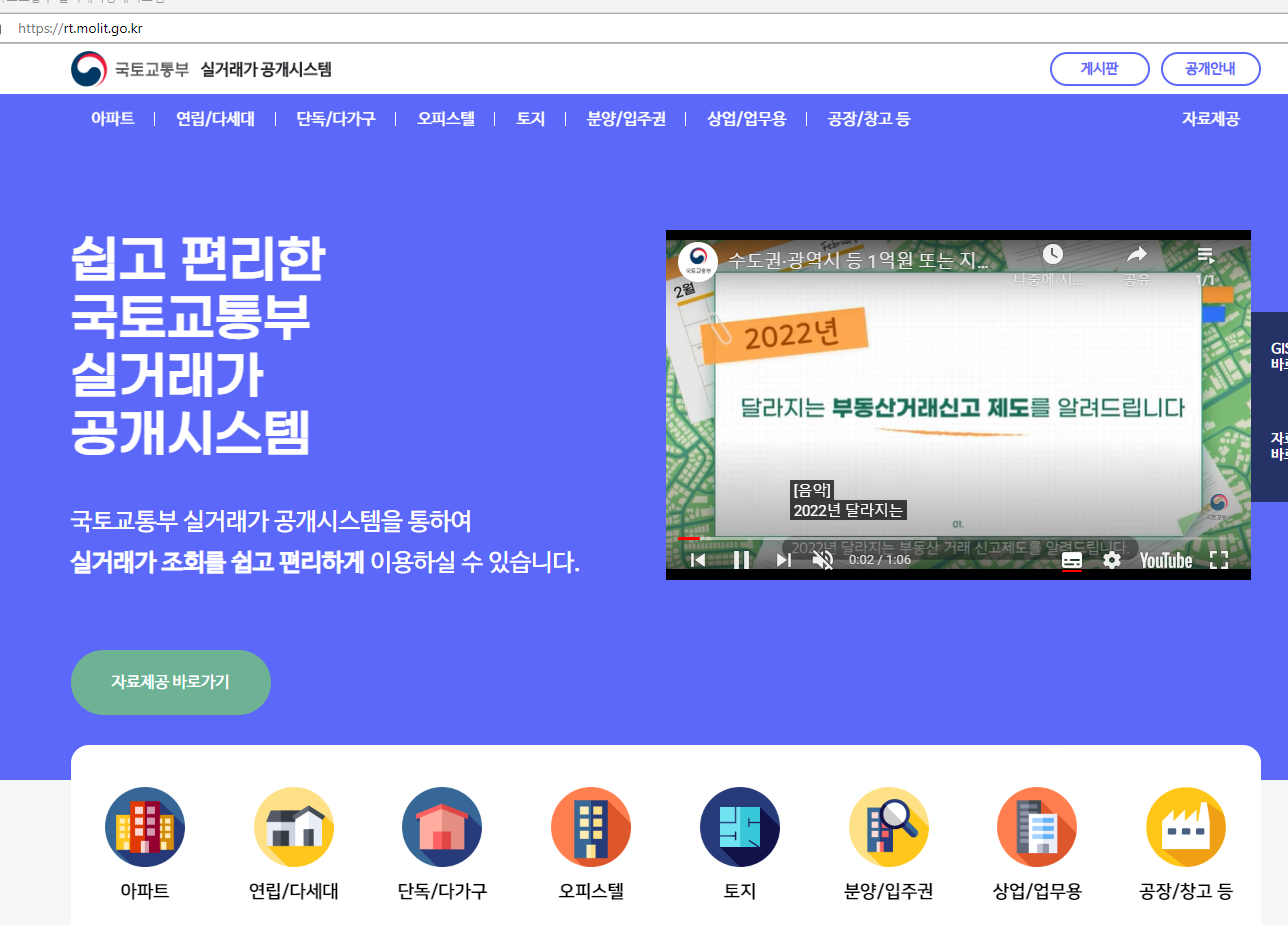Click the 토지 label under icons
Image resolution: width=1288 pixels, height=925 pixels.
pos(740,891)
